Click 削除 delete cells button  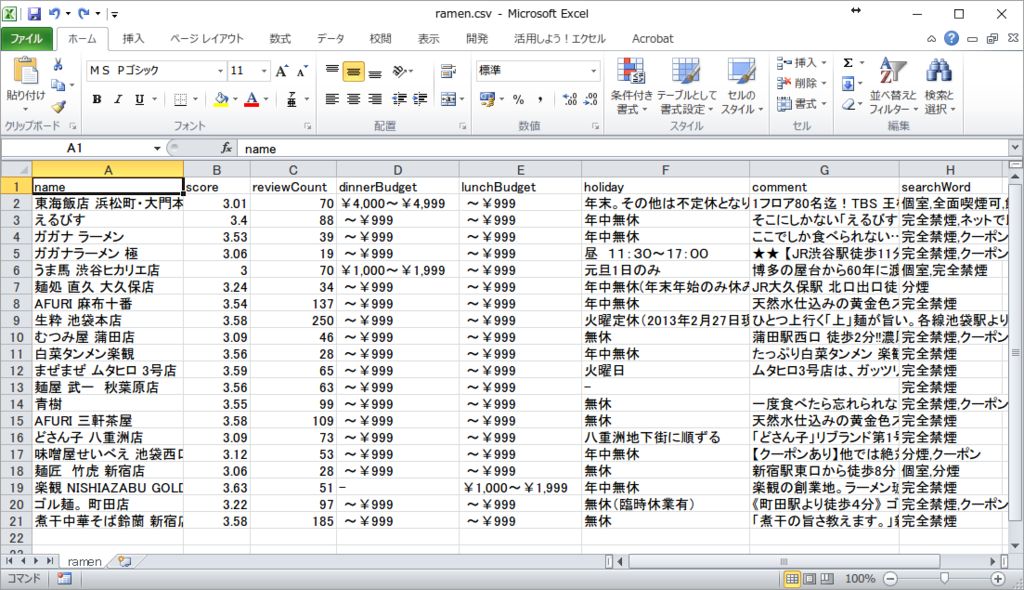801,83
